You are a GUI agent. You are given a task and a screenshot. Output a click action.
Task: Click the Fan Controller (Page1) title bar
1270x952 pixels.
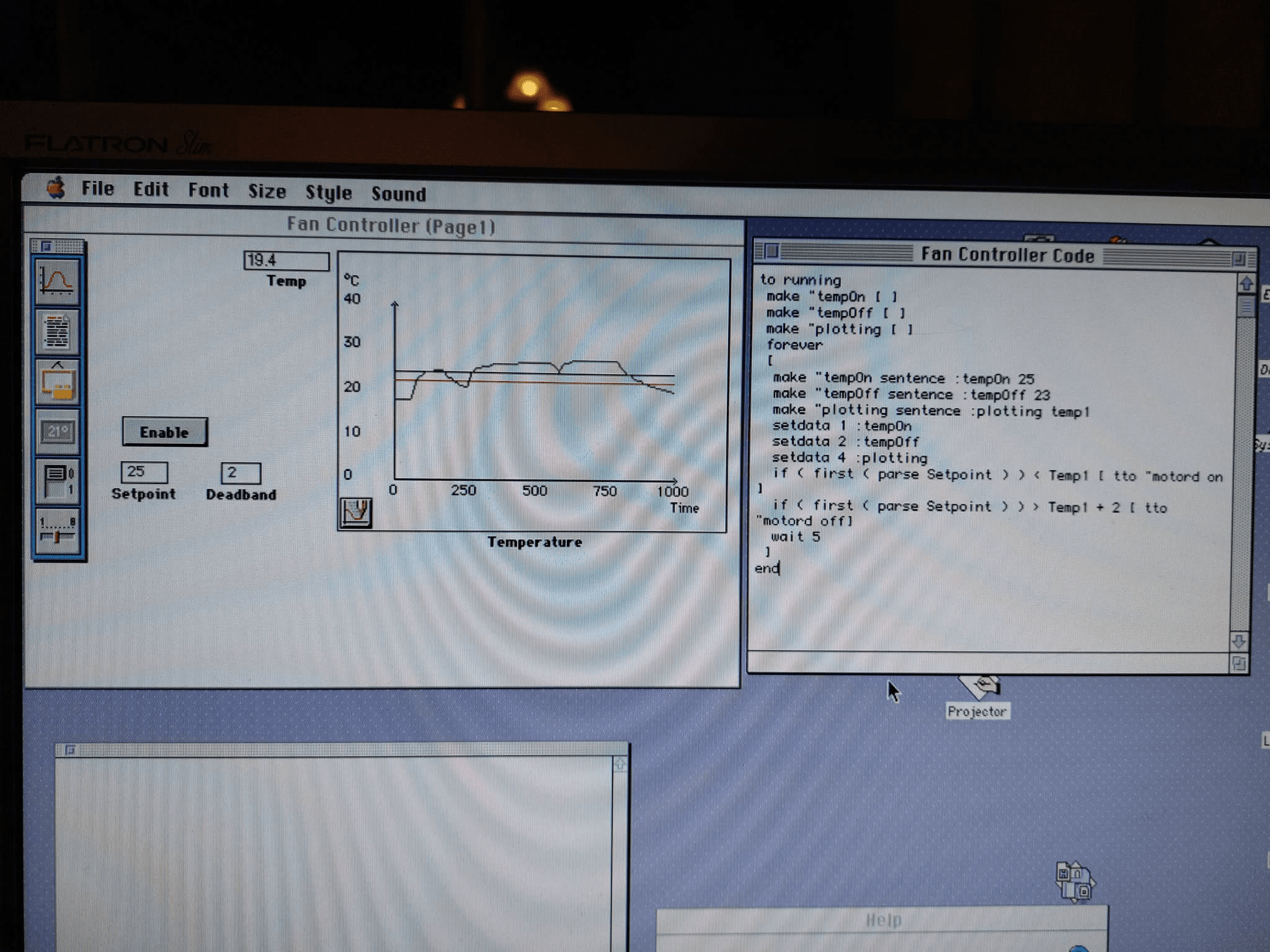coord(384,225)
